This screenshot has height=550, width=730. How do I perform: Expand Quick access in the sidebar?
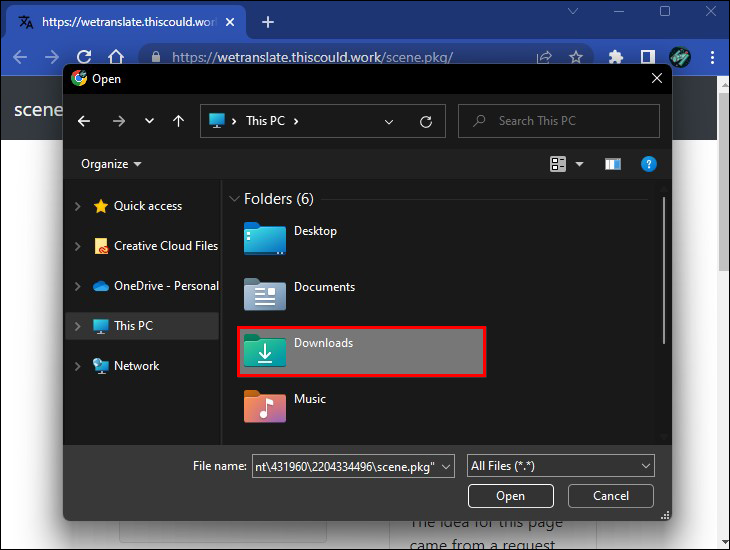78,206
